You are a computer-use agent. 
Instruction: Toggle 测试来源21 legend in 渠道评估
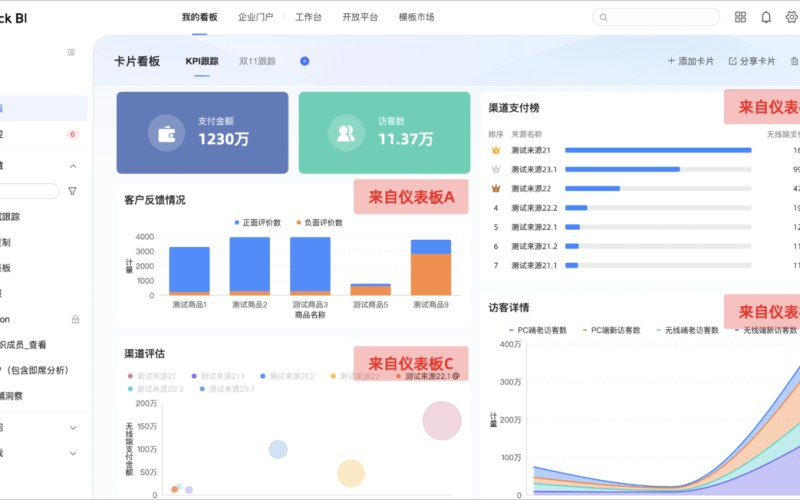point(152,376)
